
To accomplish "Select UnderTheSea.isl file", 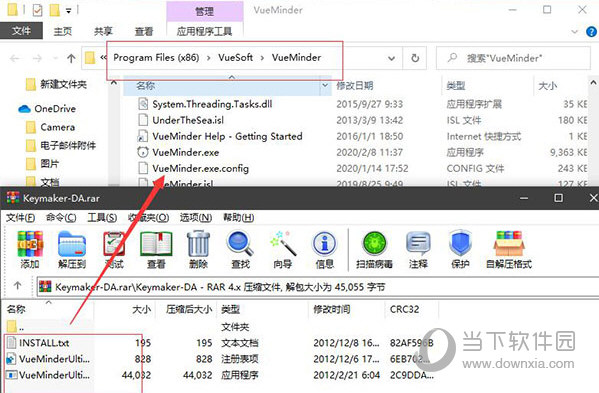I will 188,120.
